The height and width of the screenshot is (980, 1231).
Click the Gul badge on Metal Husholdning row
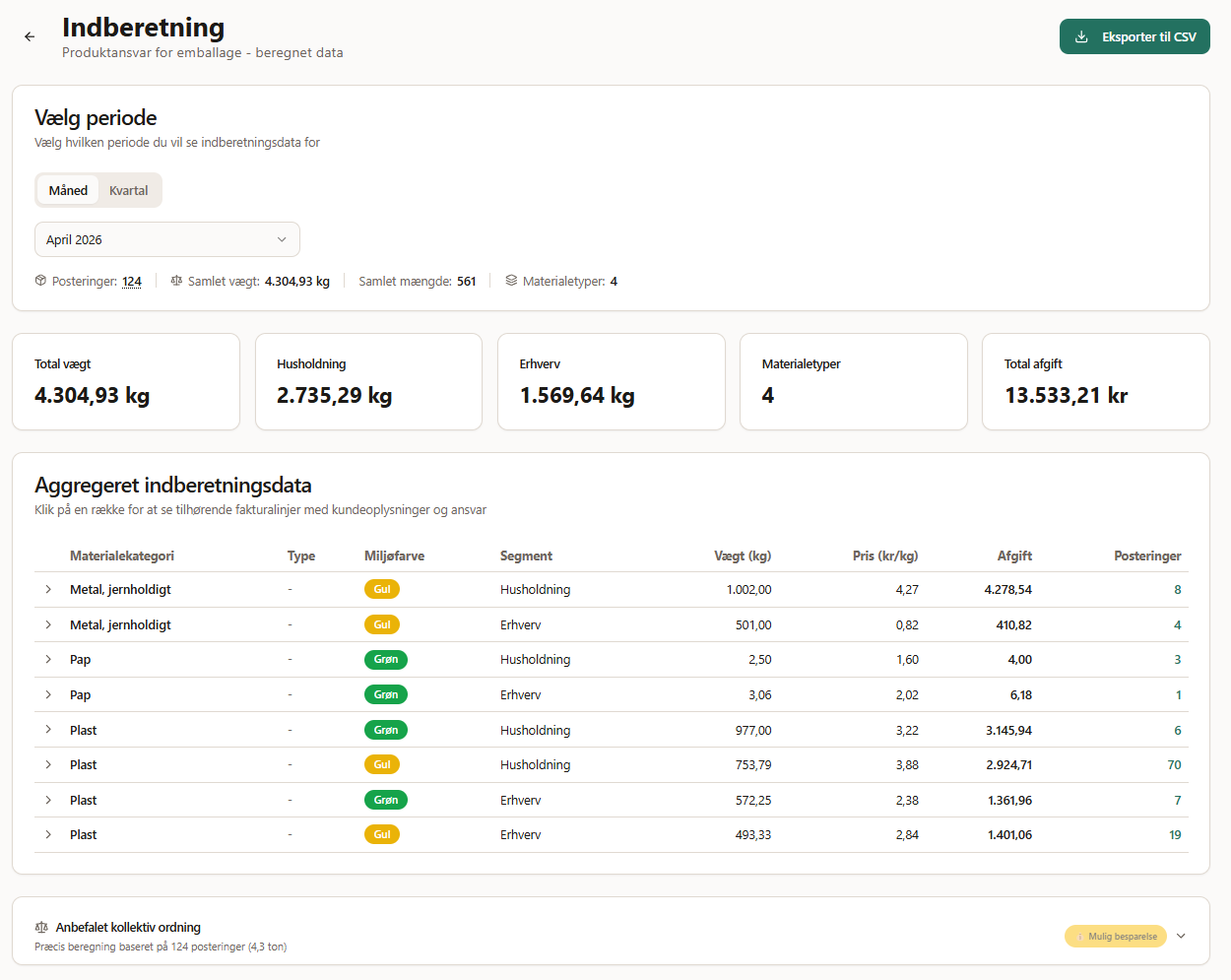tap(381, 589)
